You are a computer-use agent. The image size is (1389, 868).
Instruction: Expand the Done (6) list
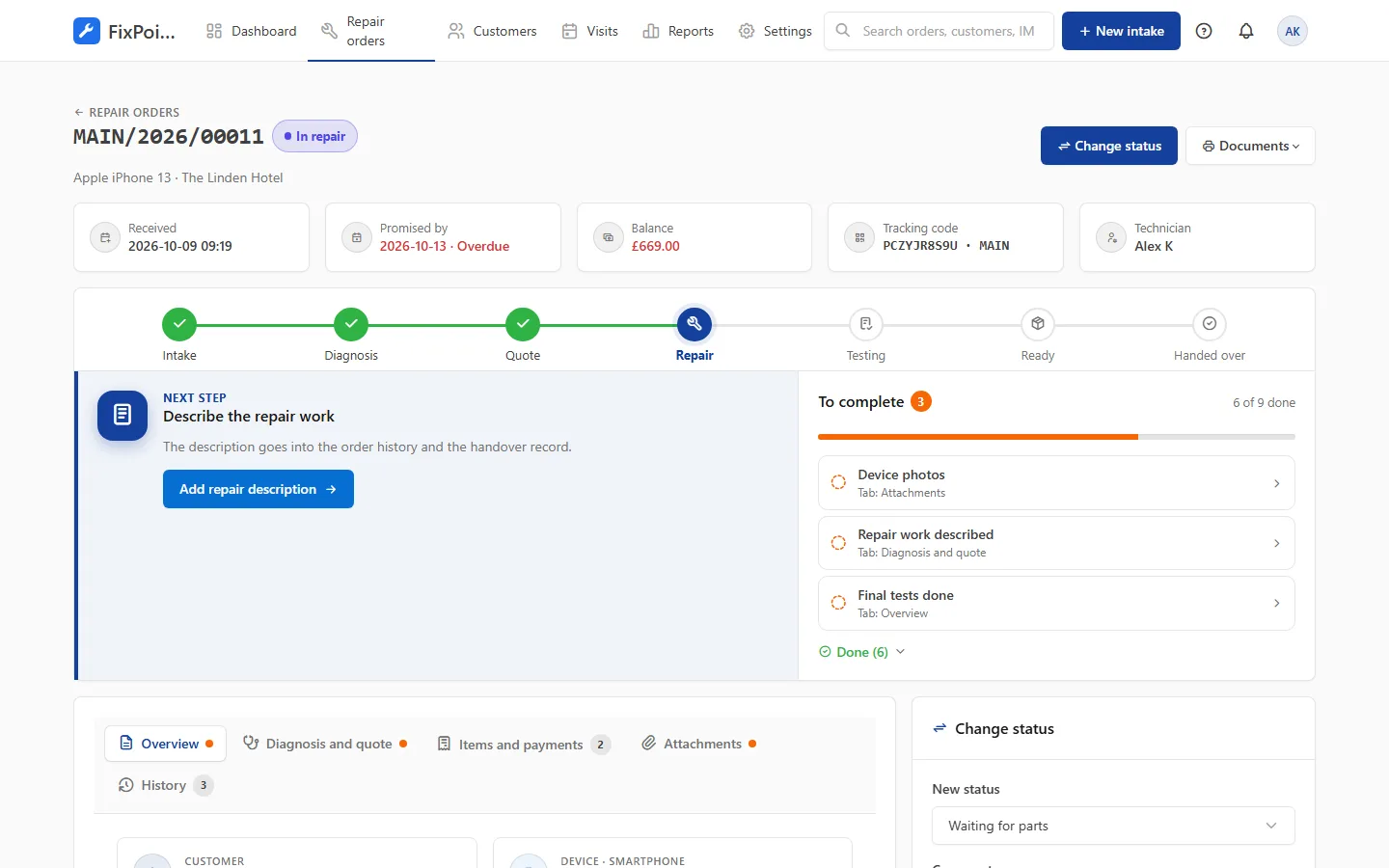click(862, 652)
